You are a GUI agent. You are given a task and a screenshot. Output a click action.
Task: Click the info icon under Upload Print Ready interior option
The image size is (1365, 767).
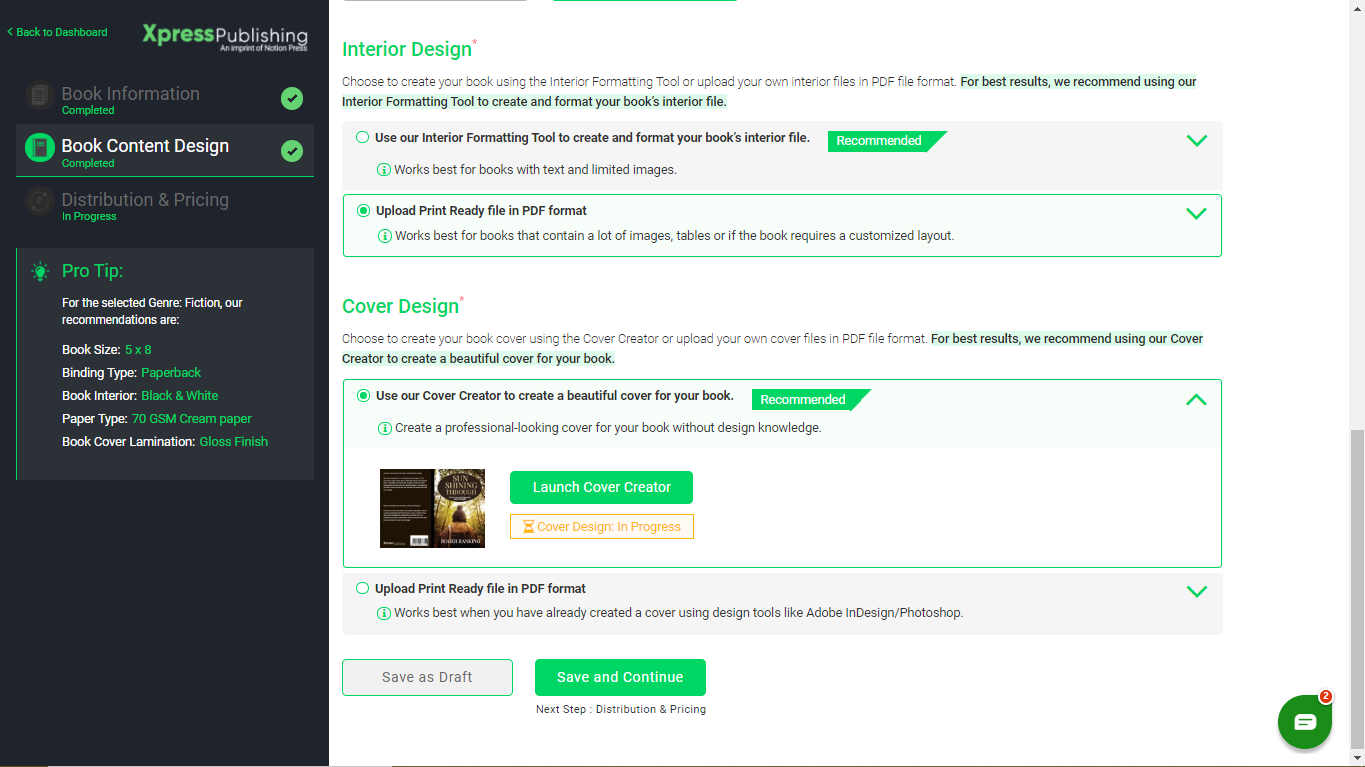point(384,237)
